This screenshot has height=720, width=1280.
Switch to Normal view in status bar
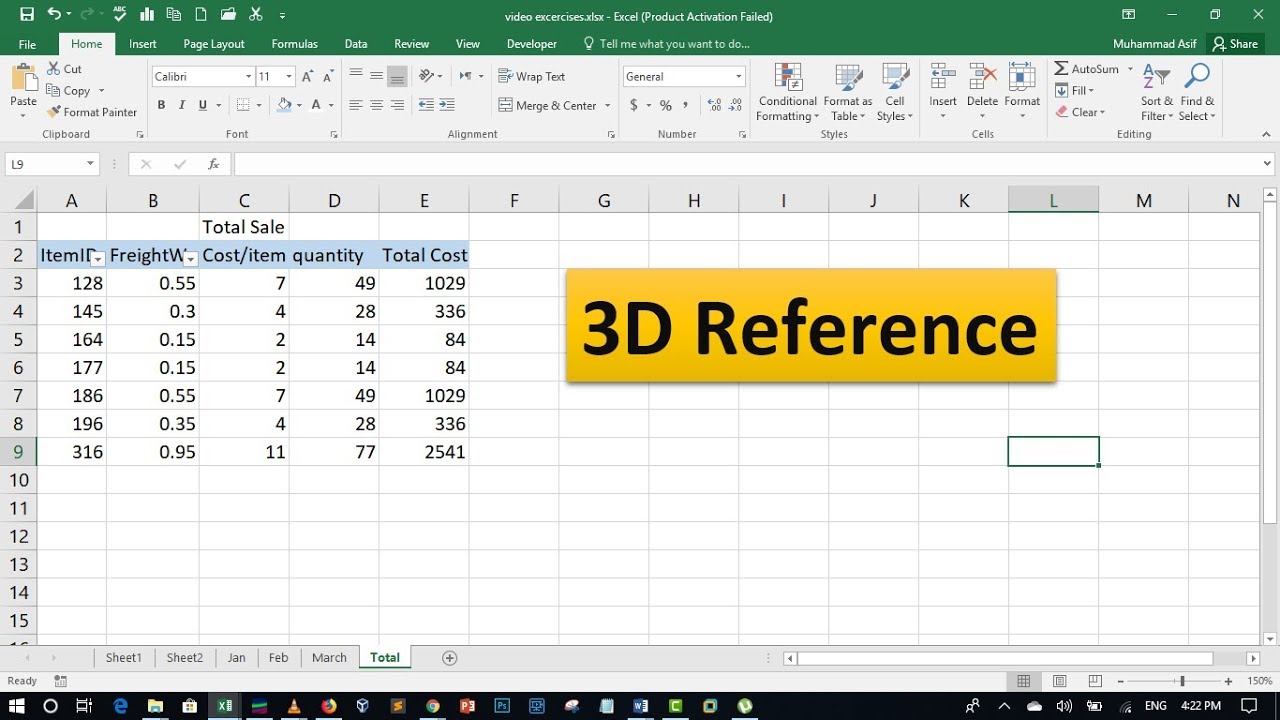[1024, 681]
